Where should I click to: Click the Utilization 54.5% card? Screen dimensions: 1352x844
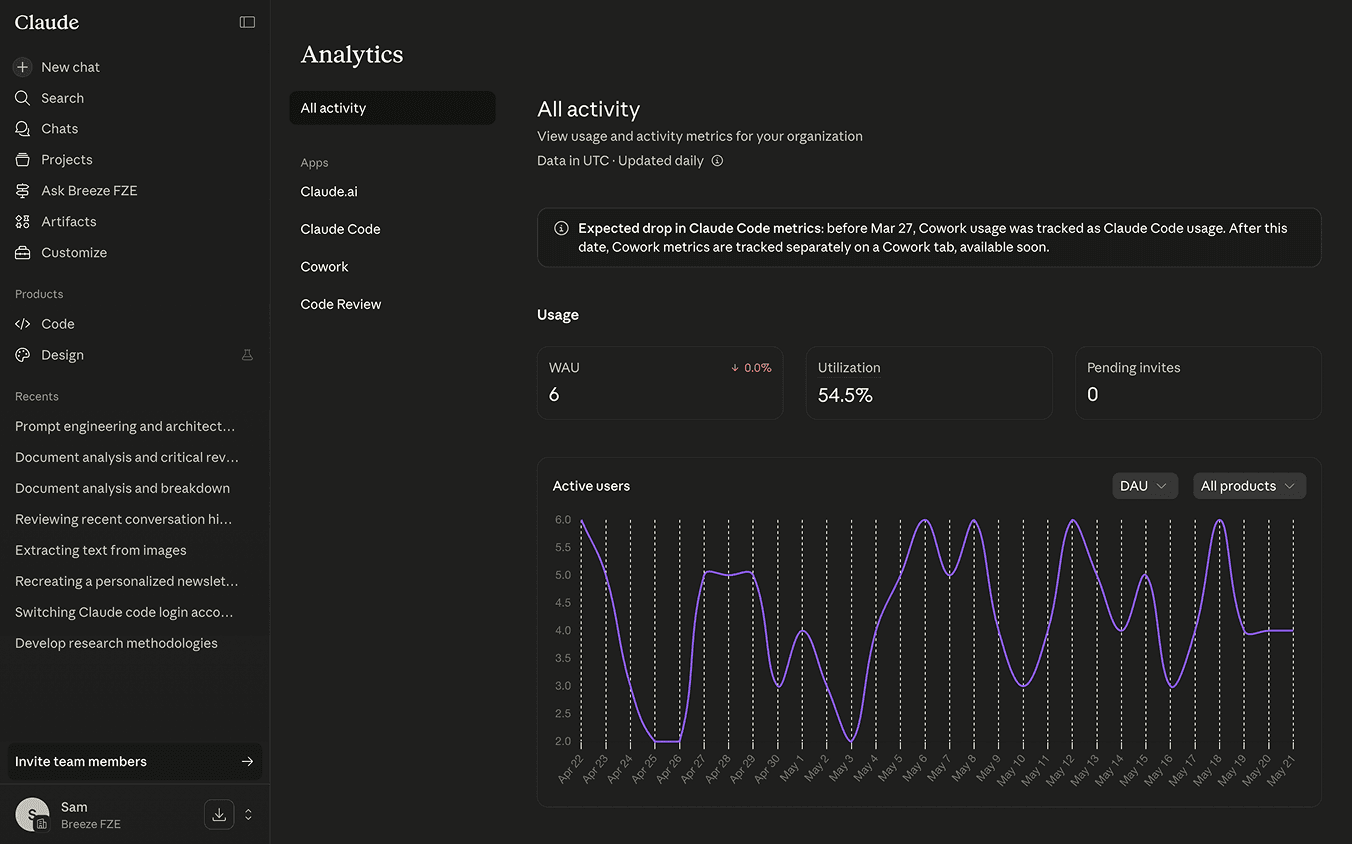(x=929, y=383)
